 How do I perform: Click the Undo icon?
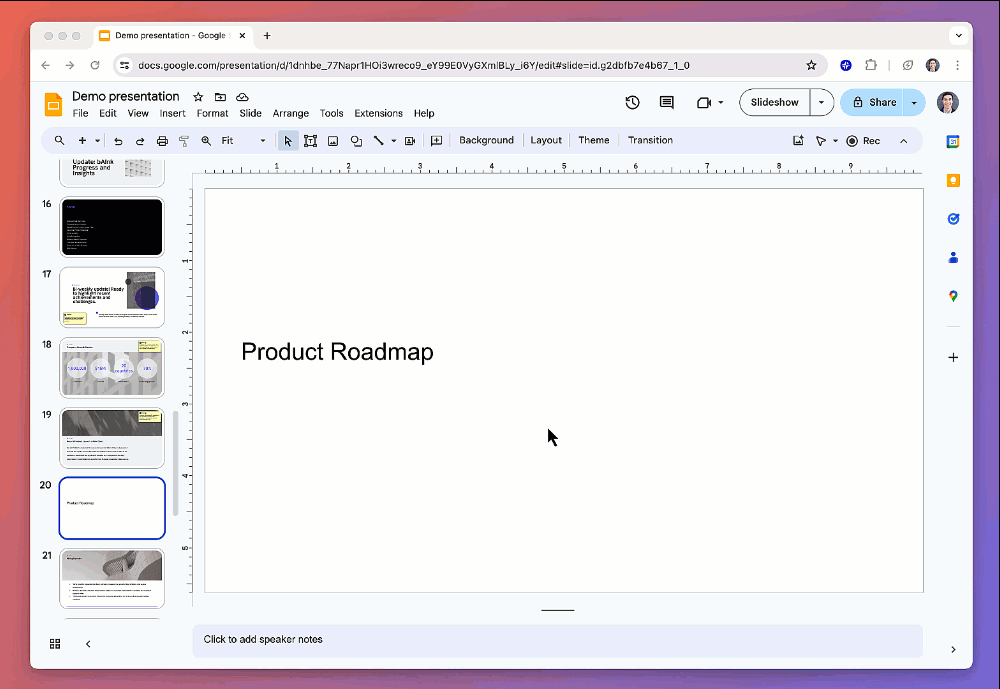(x=118, y=140)
